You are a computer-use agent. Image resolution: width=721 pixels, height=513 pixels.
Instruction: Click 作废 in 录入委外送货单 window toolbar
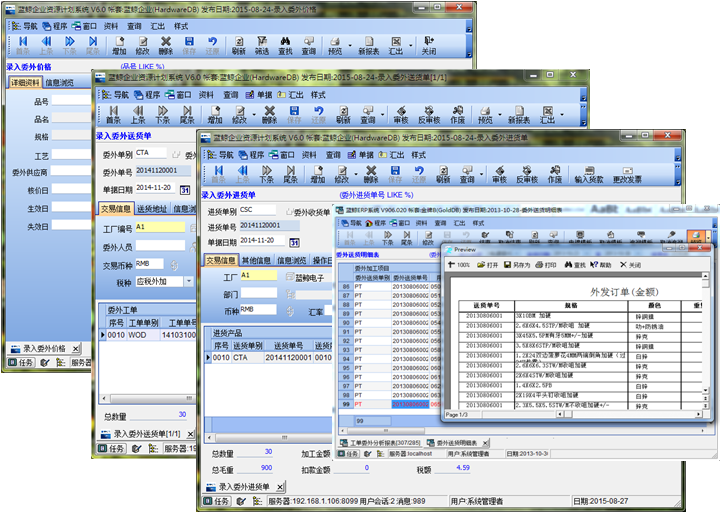(x=457, y=115)
